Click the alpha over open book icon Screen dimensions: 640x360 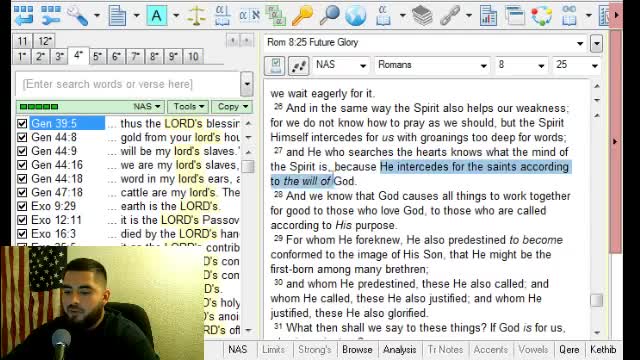click(222, 16)
